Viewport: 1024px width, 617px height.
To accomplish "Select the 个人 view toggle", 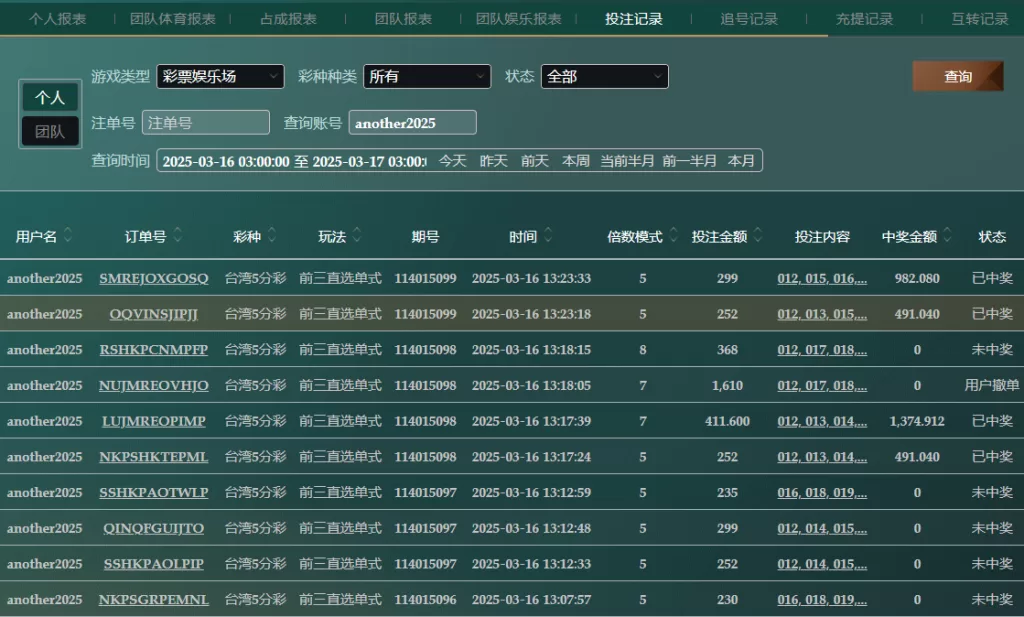I will pos(50,97).
